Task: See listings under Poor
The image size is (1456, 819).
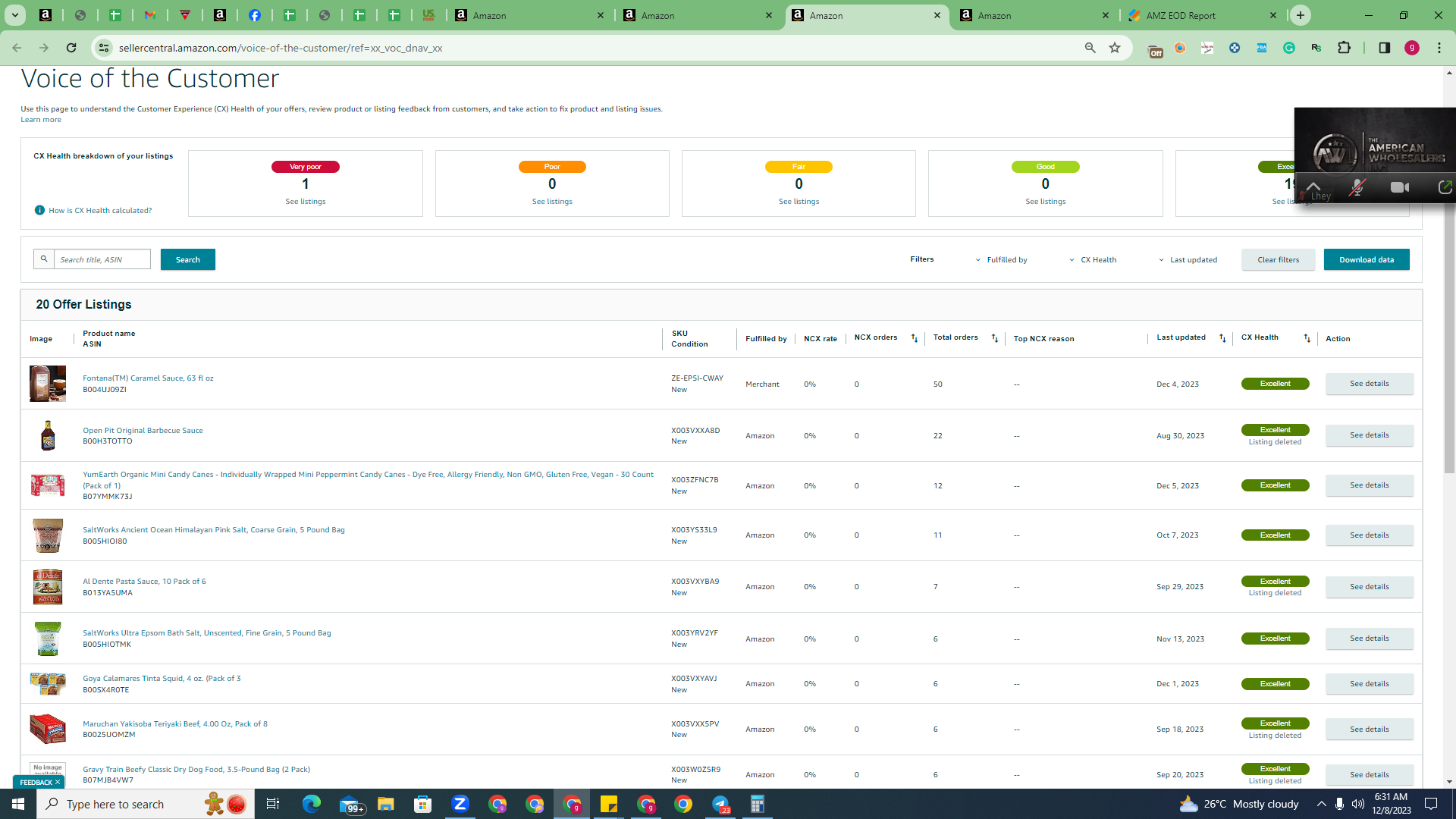Action: coord(552,202)
